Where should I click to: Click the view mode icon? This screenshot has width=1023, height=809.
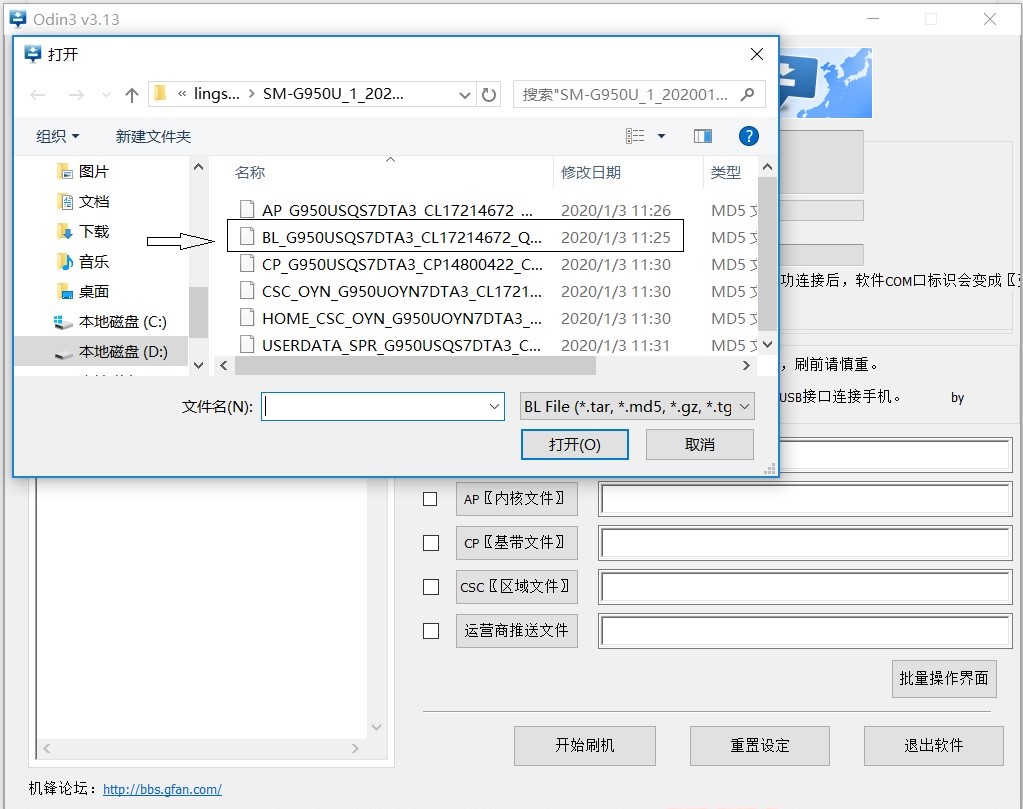pos(635,136)
